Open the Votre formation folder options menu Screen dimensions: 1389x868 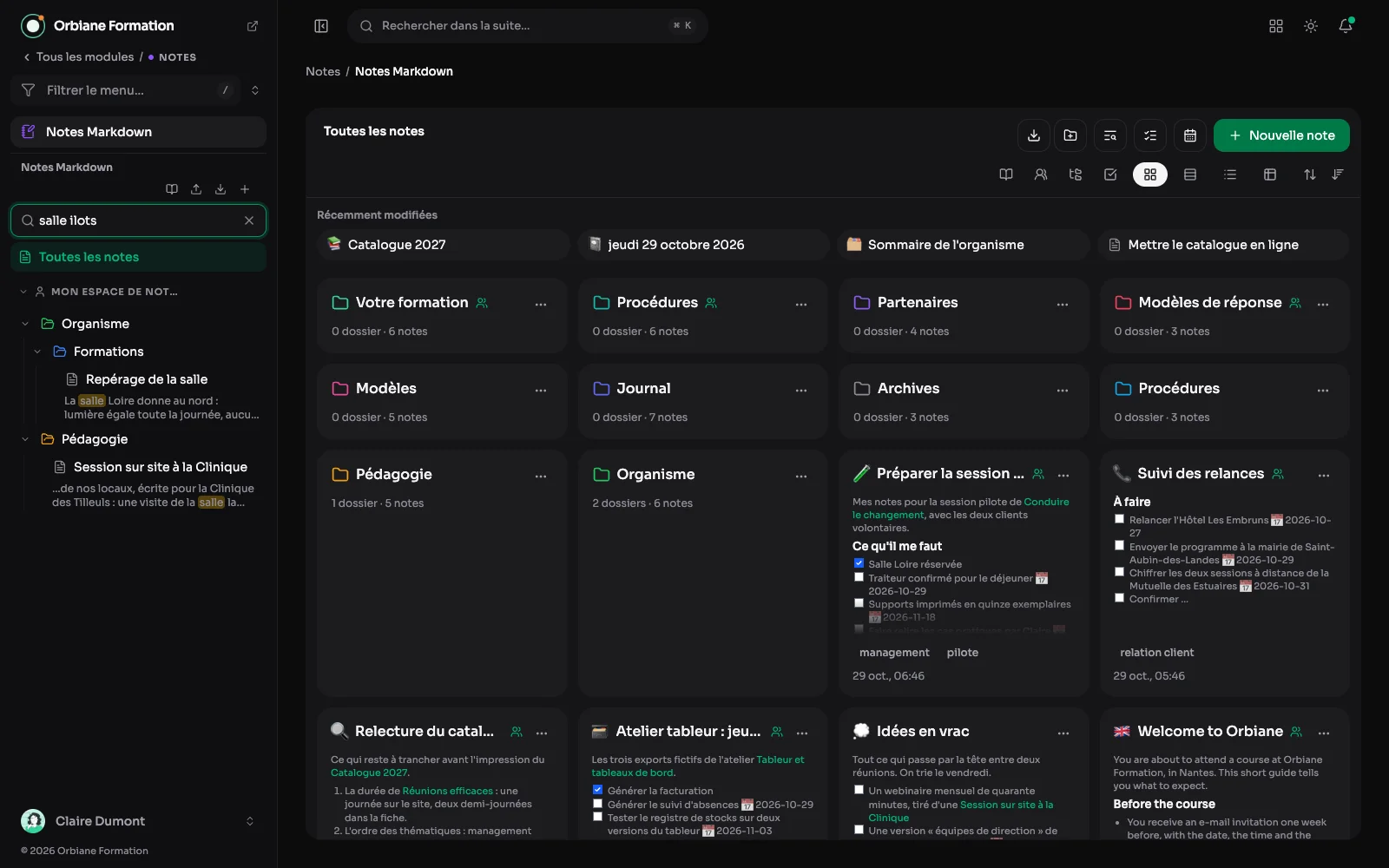(541, 305)
